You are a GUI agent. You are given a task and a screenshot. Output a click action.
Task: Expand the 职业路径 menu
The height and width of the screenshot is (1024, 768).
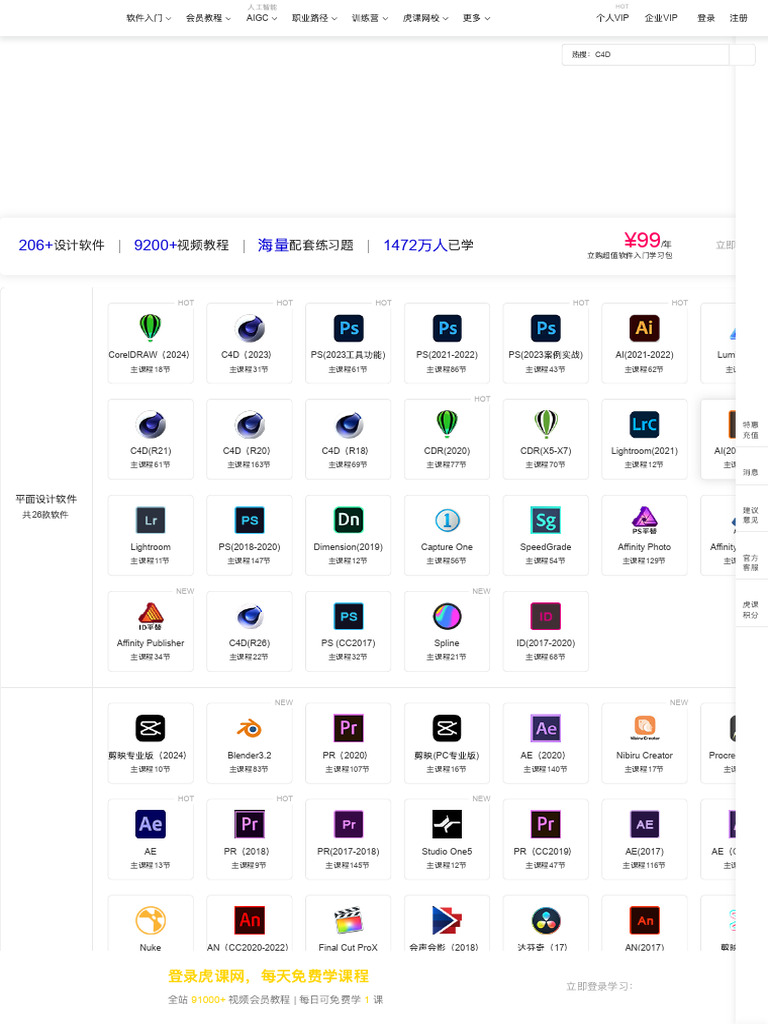(314, 18)
